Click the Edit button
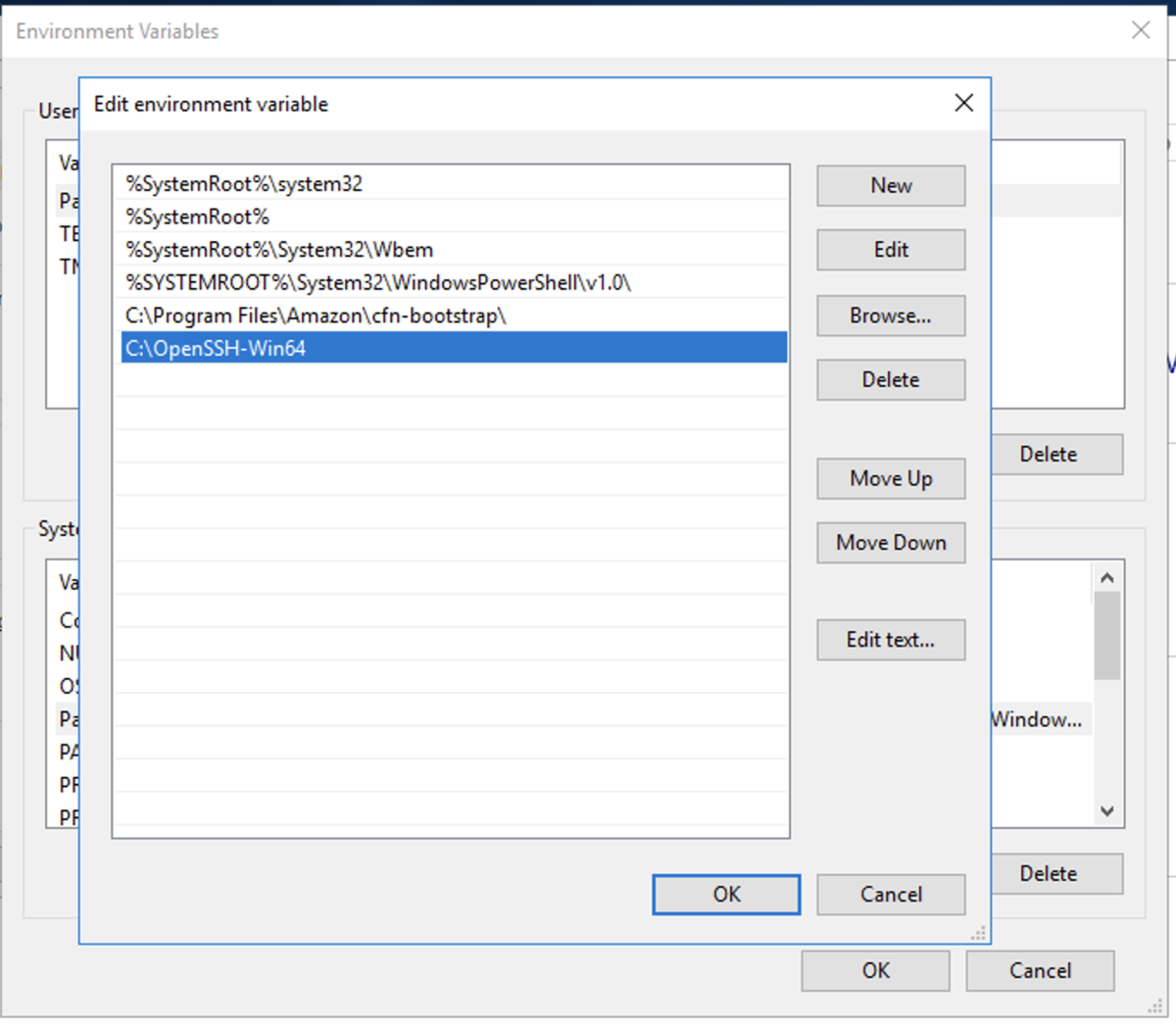Viewport: 1176px width, 1025px height. (891, 250)
